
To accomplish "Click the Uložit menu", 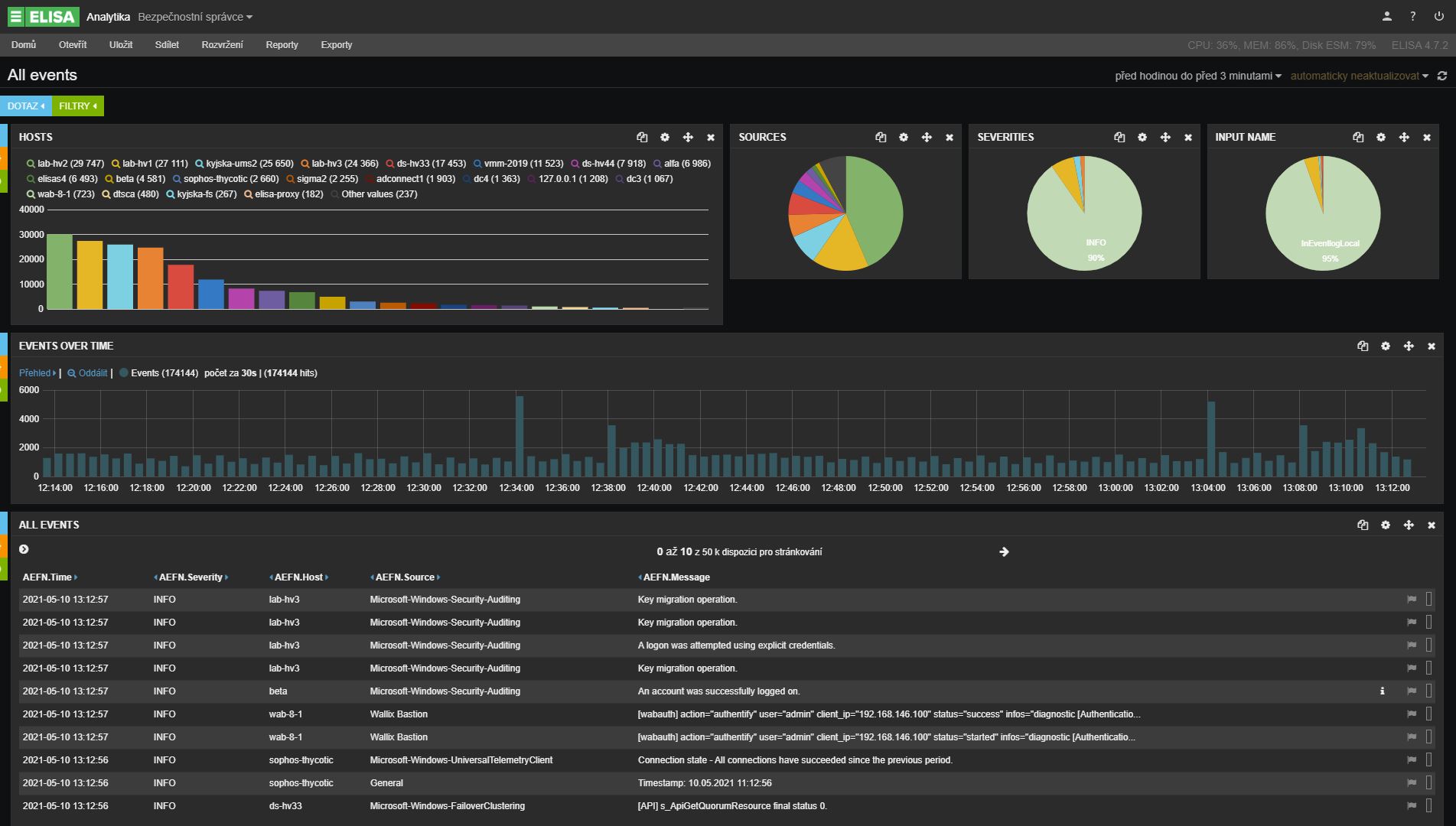I will pos(121,44).
